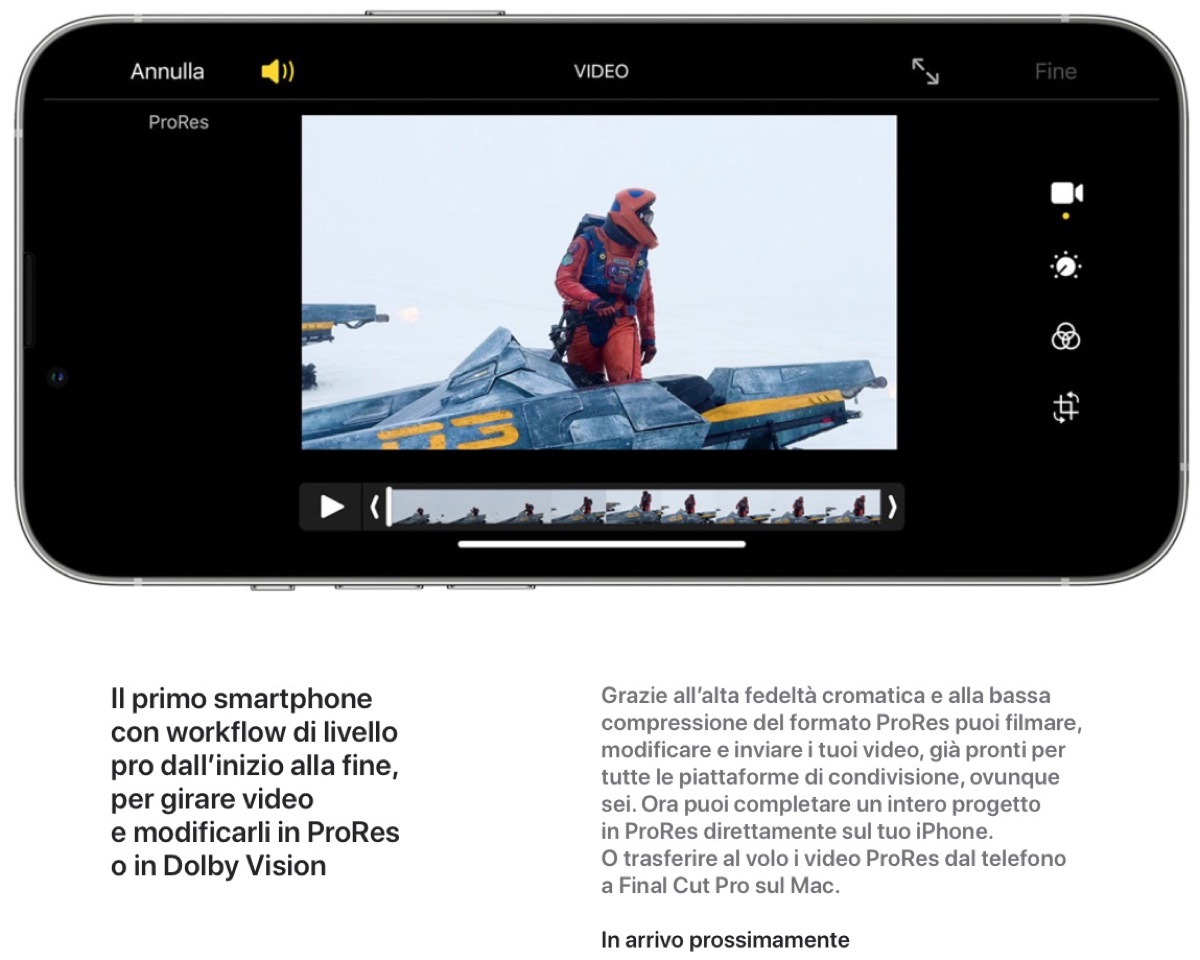Click the paragraph starting 'Grazie all'alta fedeltà'

(x=842, y=790)
